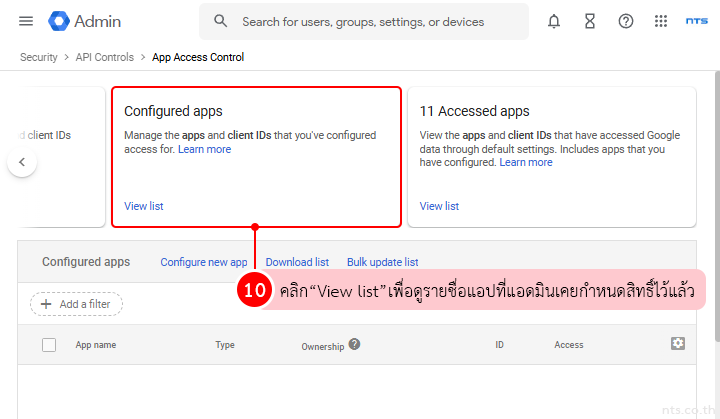This screenshot has height=419, width=720.
Task: Toggle the select-all apps checkbox
Action: pos(49,345)
